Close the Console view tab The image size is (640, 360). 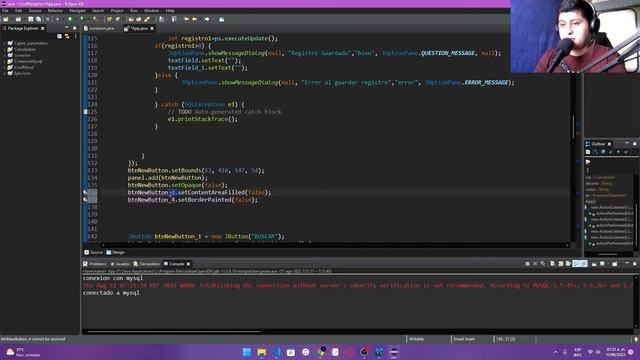click(x=189, y=264)
